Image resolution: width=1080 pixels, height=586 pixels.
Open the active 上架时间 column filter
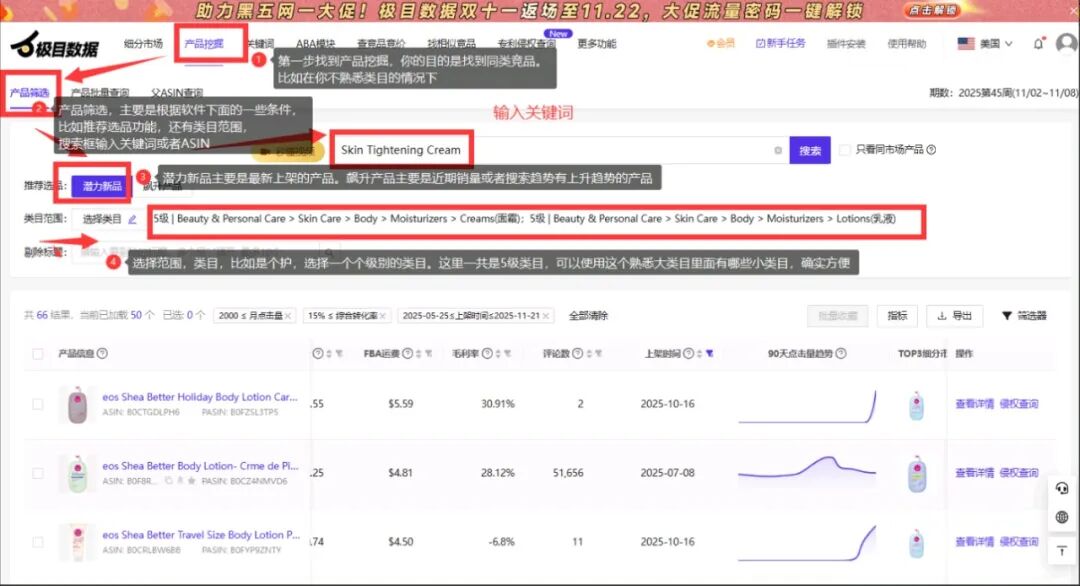click(x=709, y=353)
